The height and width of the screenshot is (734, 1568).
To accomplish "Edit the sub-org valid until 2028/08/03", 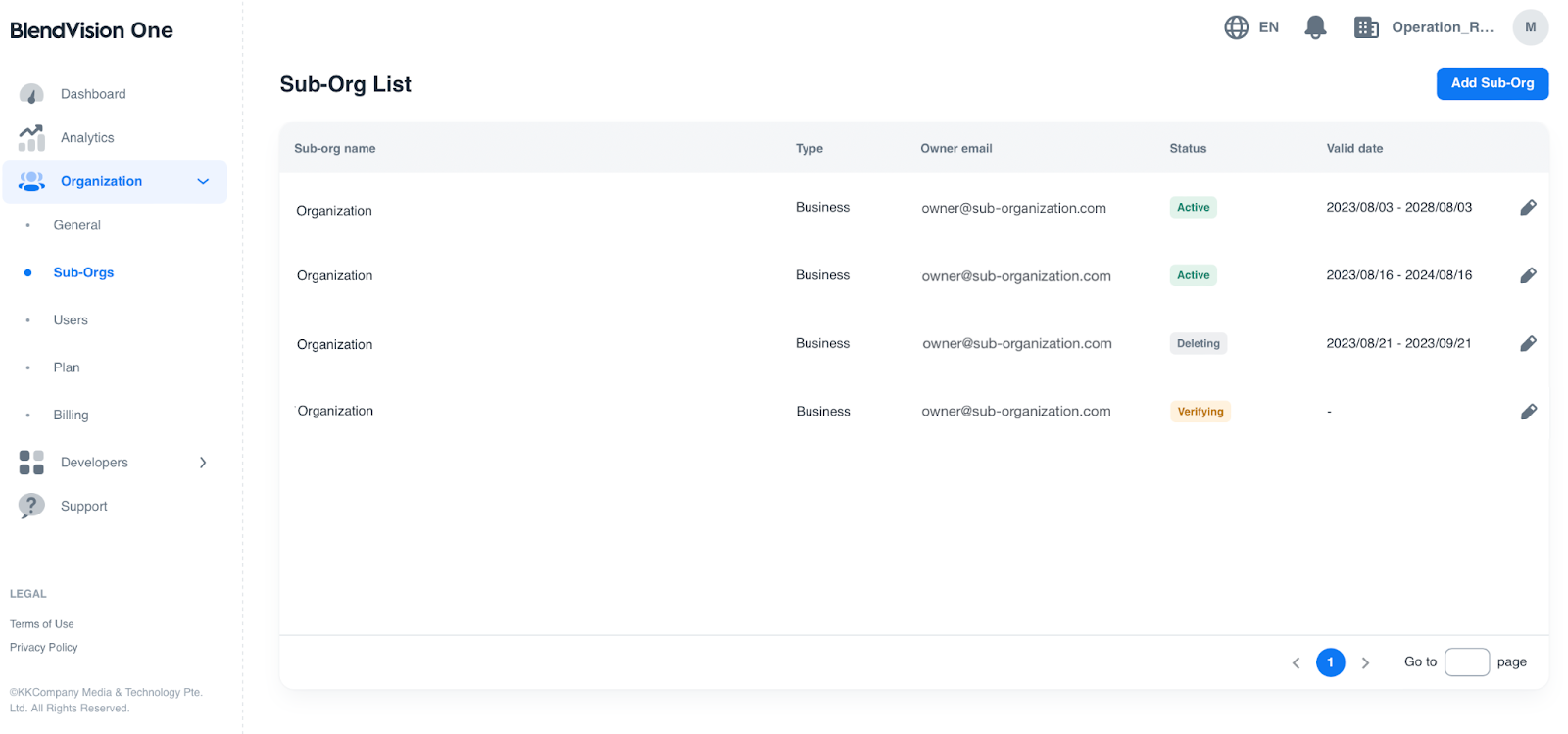I will click(1528, 208).
